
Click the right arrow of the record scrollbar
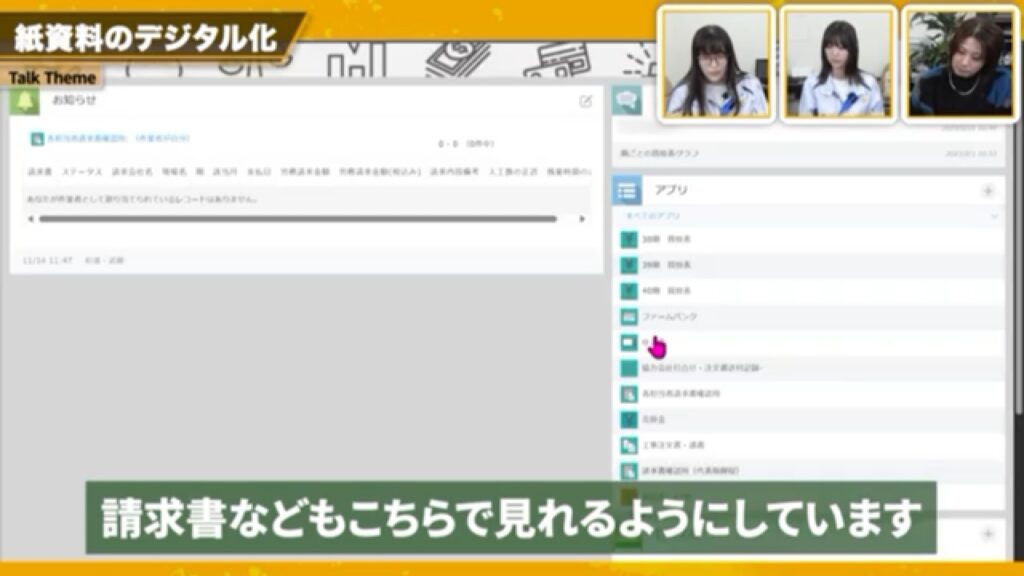click(x=585, y=219)
